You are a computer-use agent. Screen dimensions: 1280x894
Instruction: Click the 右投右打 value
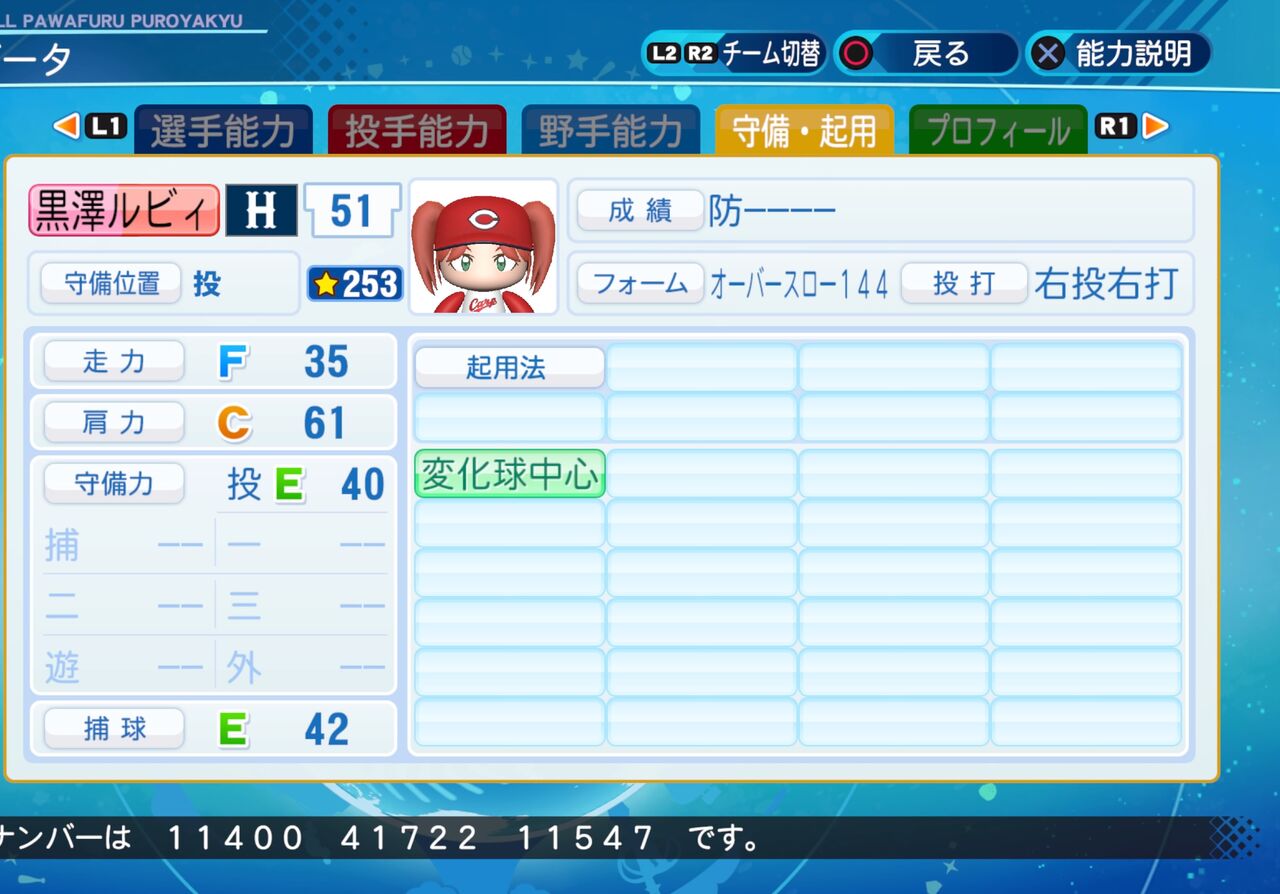coord(1106,285)
